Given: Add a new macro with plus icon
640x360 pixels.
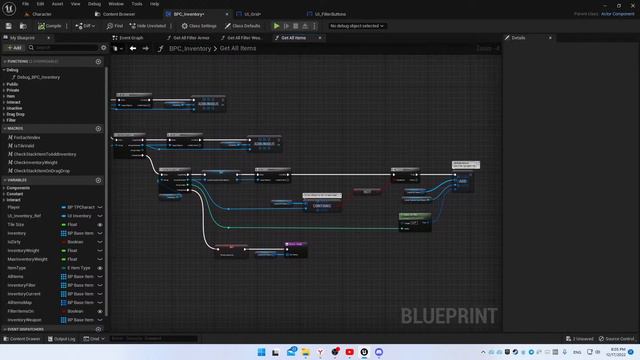Looking at the screenshot, I should [x=98, y=129].
